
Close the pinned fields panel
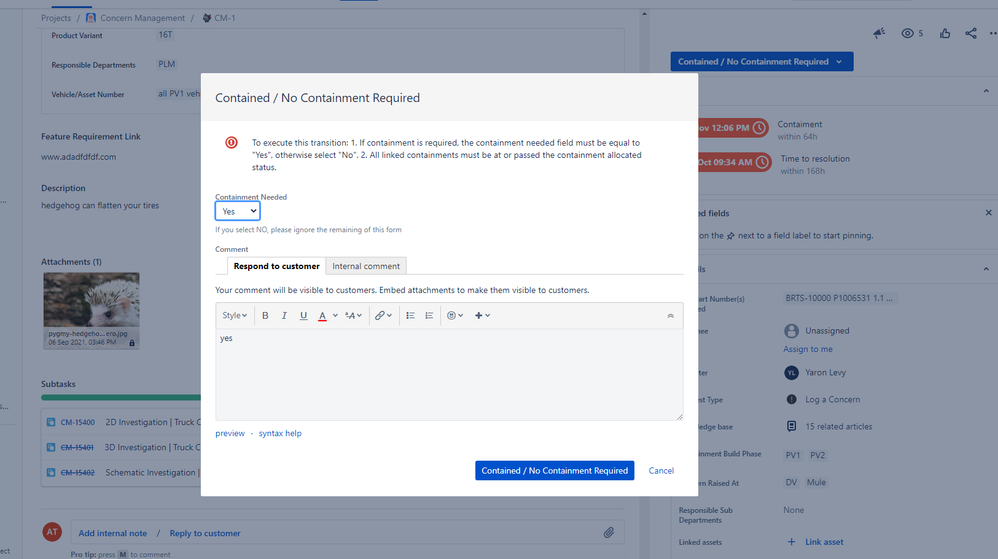pos(988,213)
